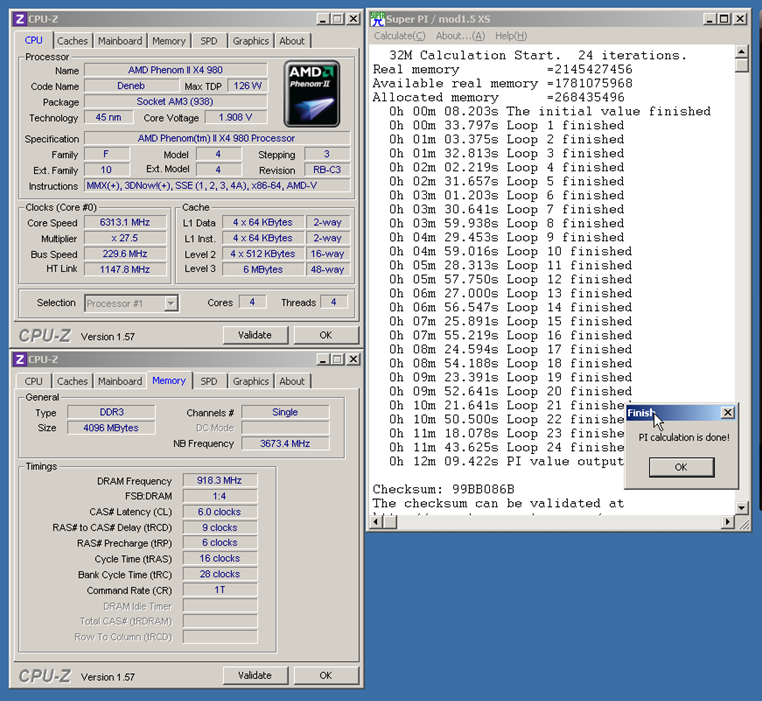The image size is (762, 701).
Task: Open About tab in bottom CPU-Z window
Action: (292, 381)
